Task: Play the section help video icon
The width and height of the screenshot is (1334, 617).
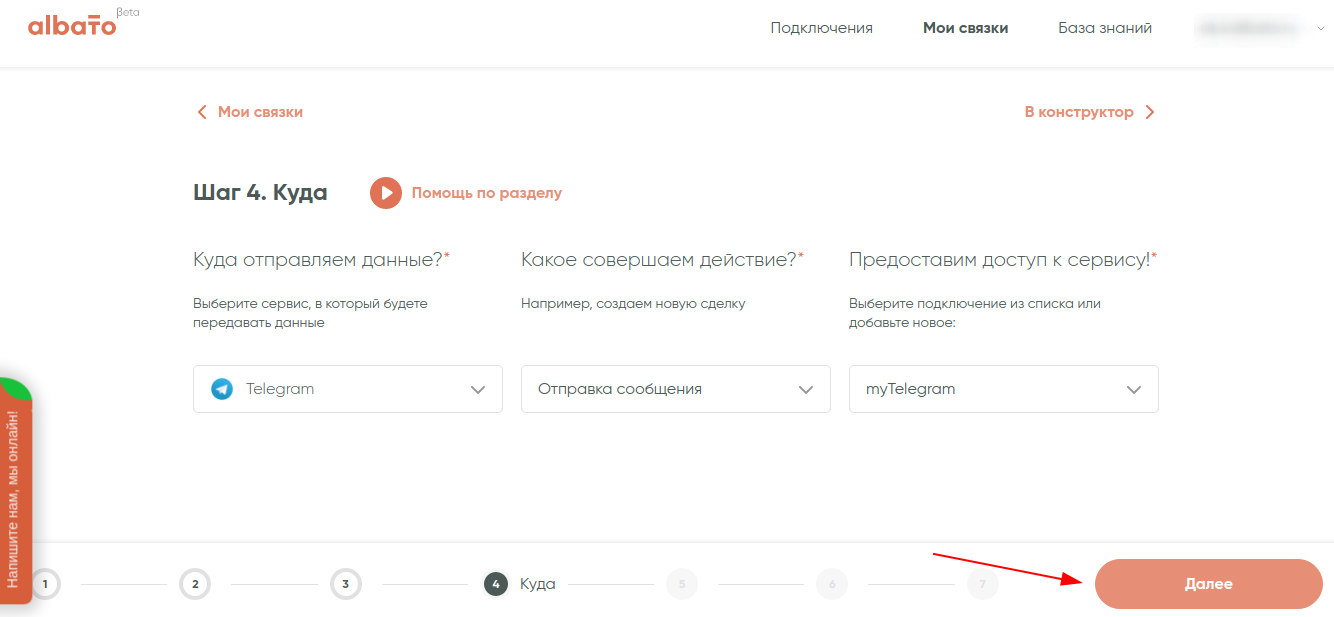Action: (386, 193)
